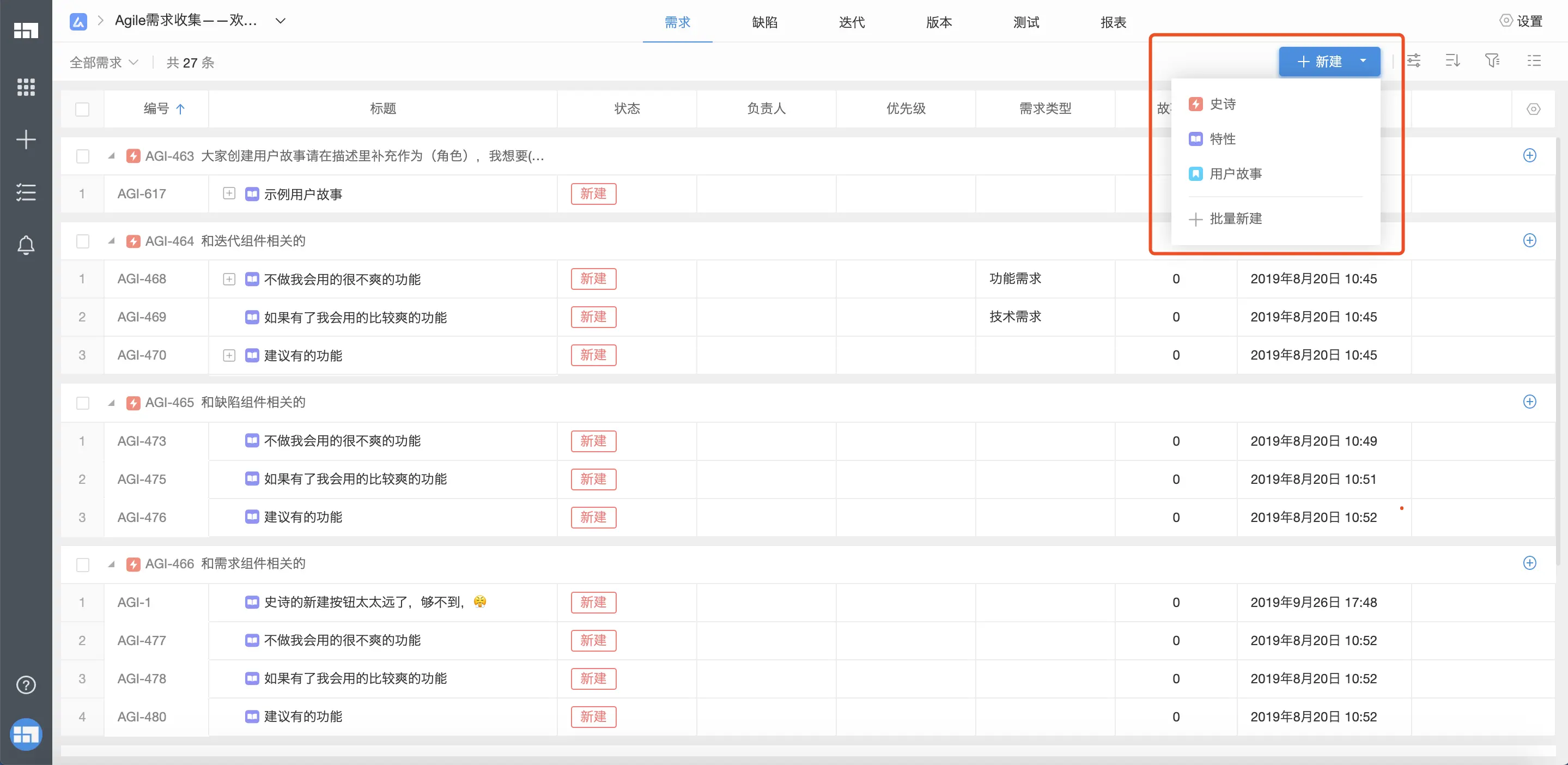
Task: Open the nine-dot apps grid icon
Action: (26, 87)
